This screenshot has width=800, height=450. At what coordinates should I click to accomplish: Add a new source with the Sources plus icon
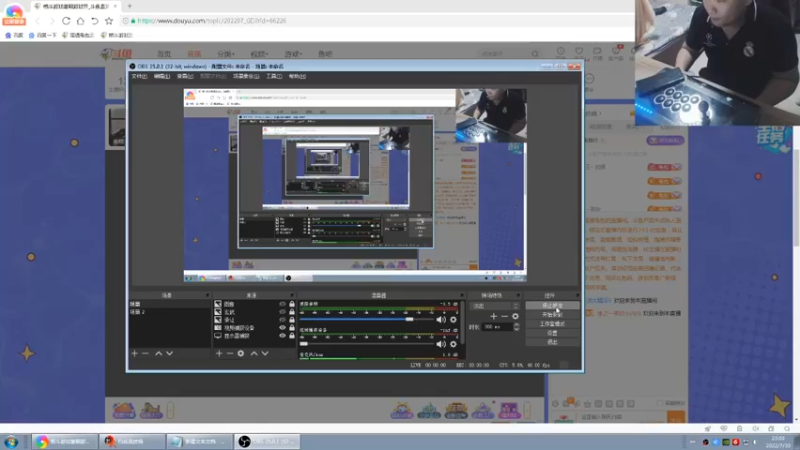coord(219,353)
